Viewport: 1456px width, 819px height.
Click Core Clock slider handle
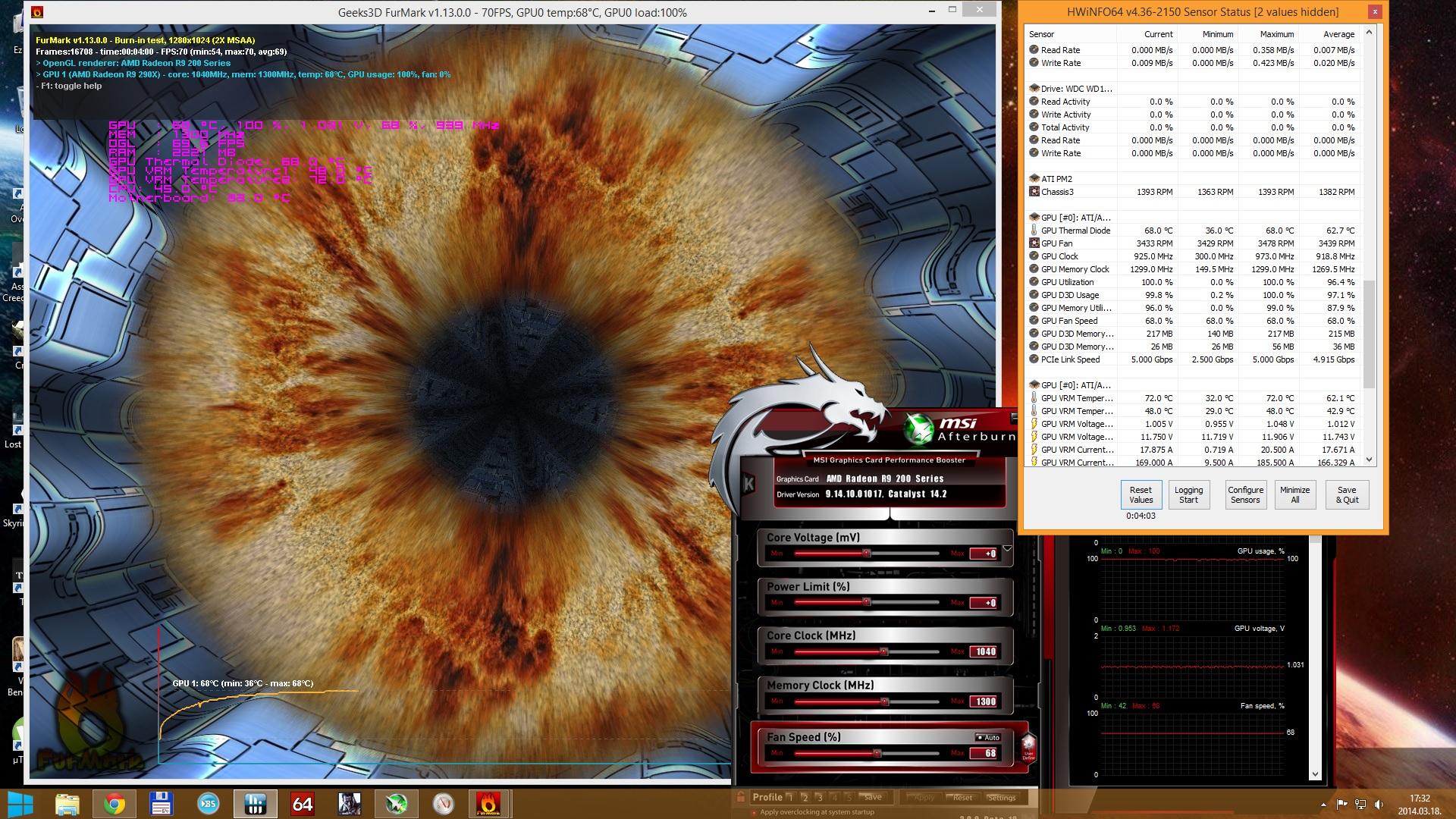[x=883, y=651]
